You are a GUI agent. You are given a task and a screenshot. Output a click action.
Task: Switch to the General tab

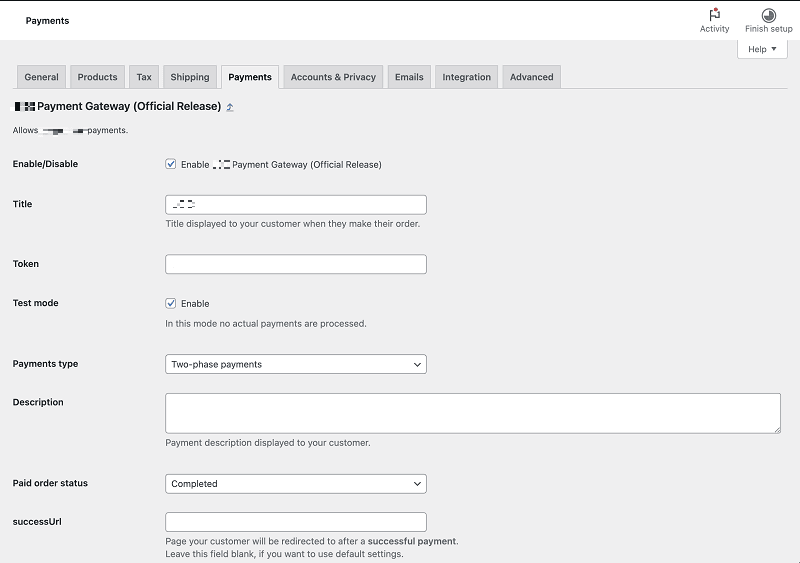tap(42, 77)
